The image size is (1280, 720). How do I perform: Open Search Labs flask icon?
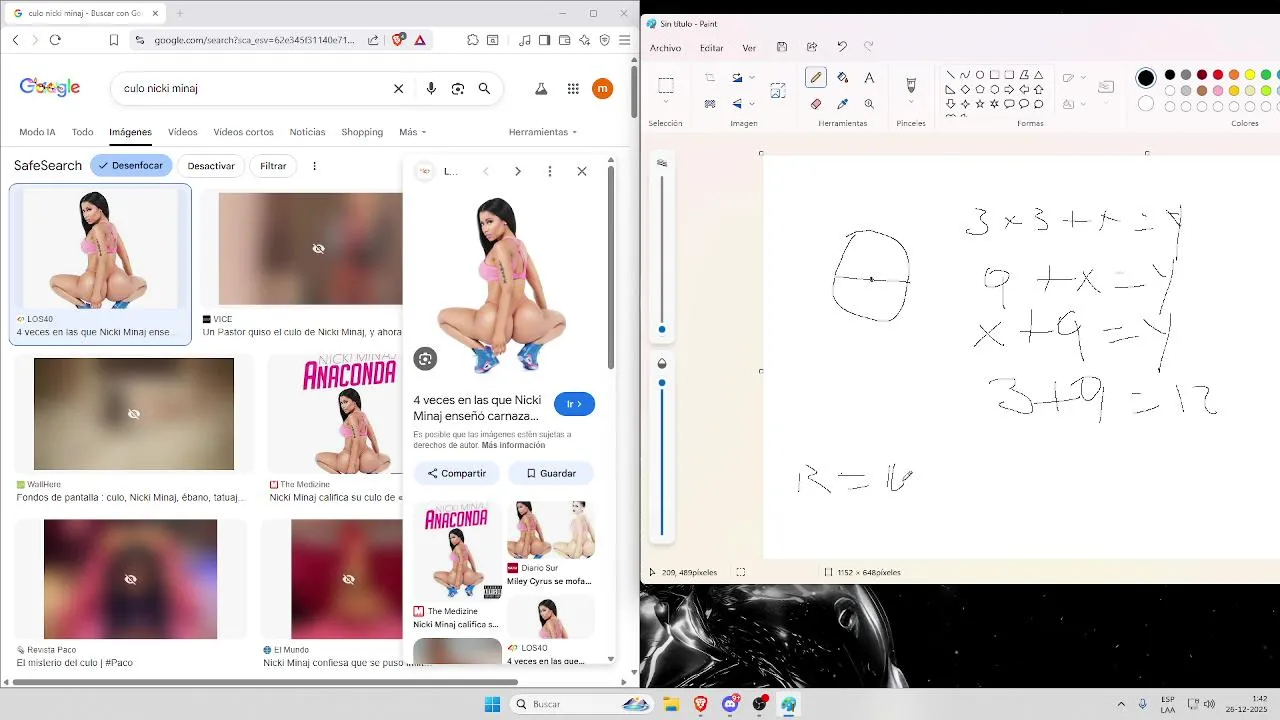pos(541,88)
